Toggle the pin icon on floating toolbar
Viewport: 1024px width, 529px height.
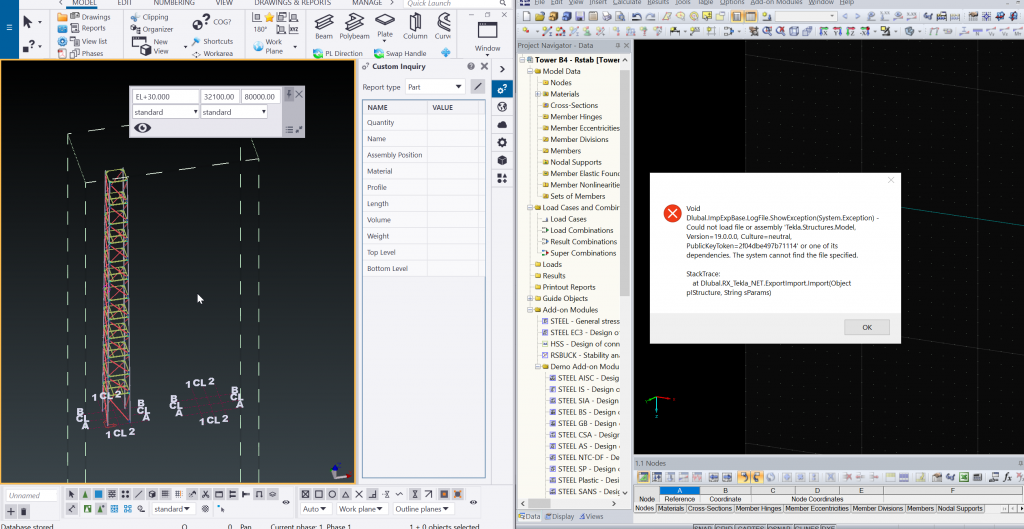(289, 94)
